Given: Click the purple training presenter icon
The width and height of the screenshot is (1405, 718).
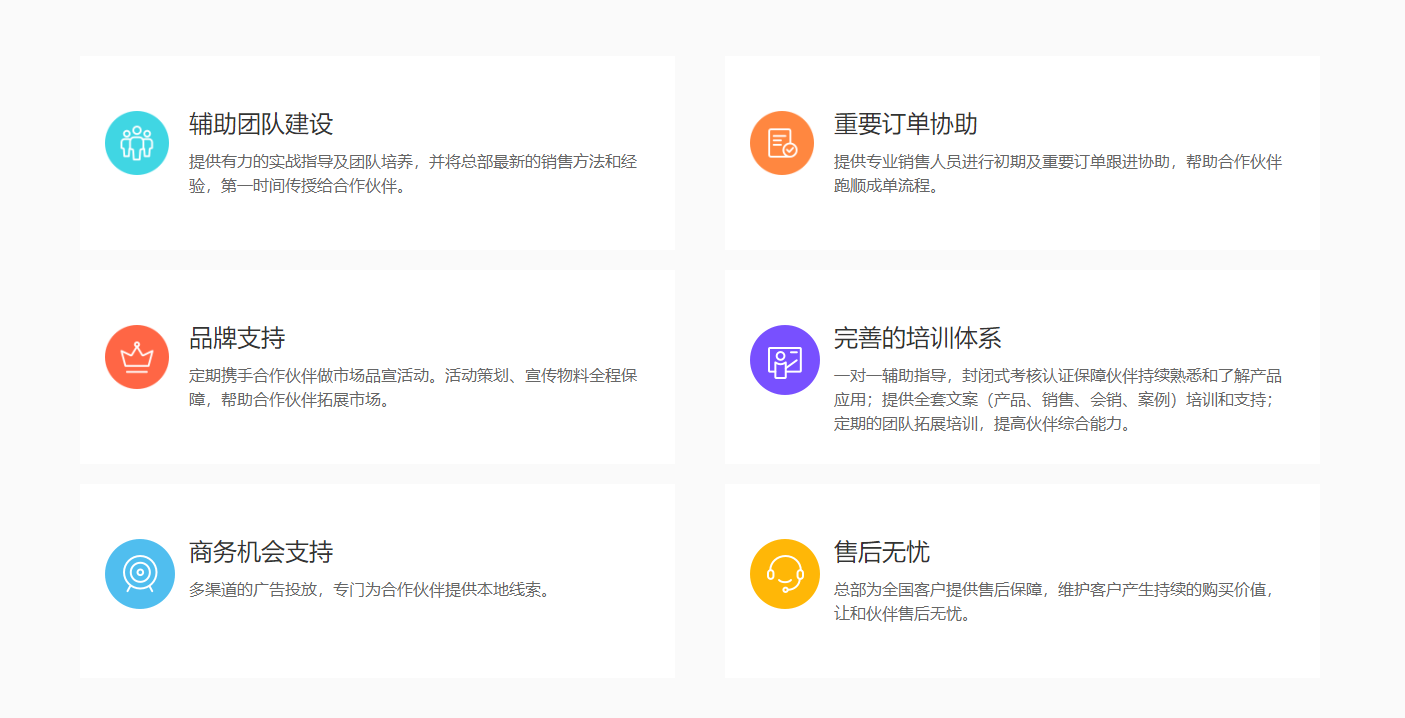Looking at the screenshot, I should (x=785, y=360).
